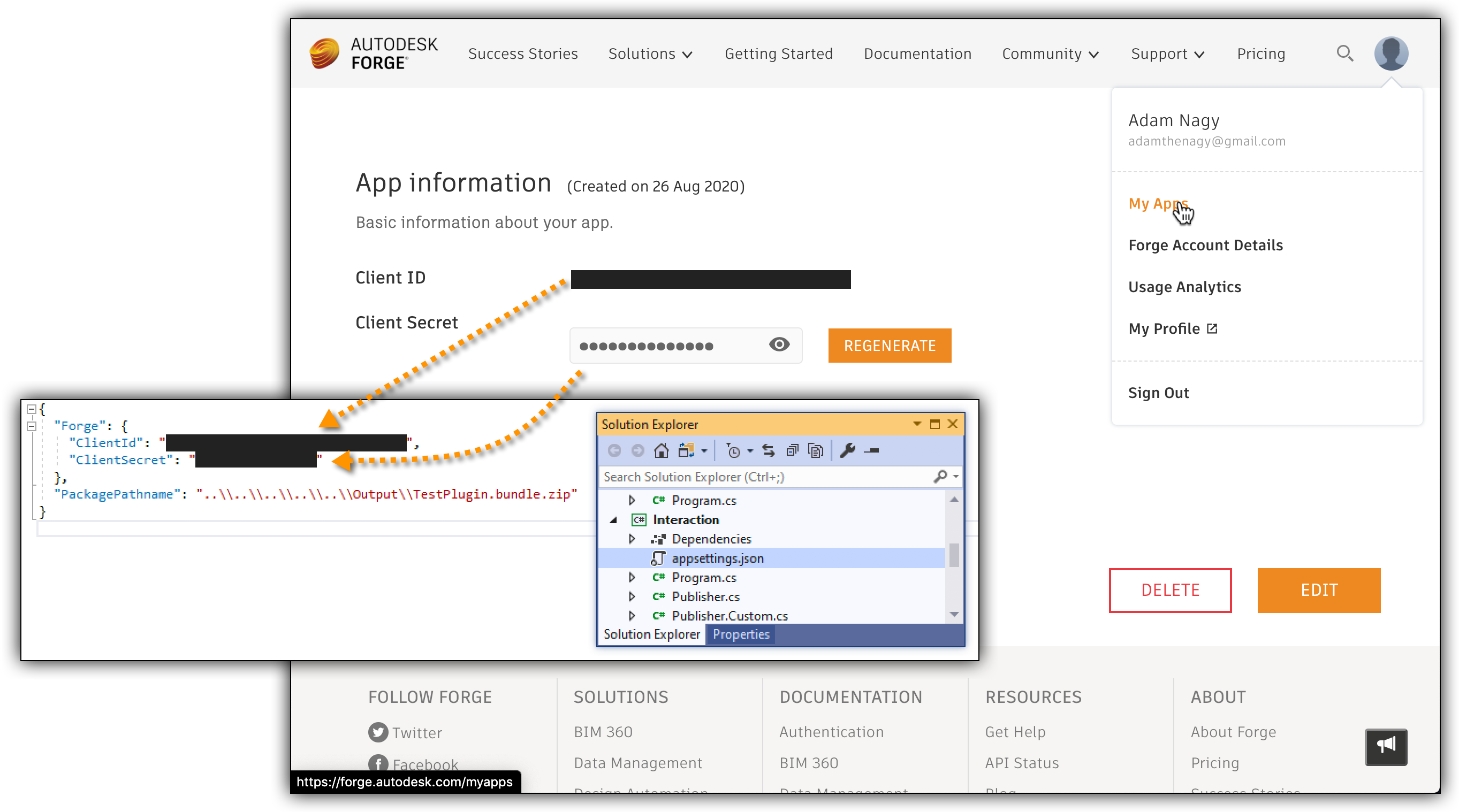Expand the Community navigation dropdown
The width and height of the screenshot is (1459, 812).
tap(1050, 54)
